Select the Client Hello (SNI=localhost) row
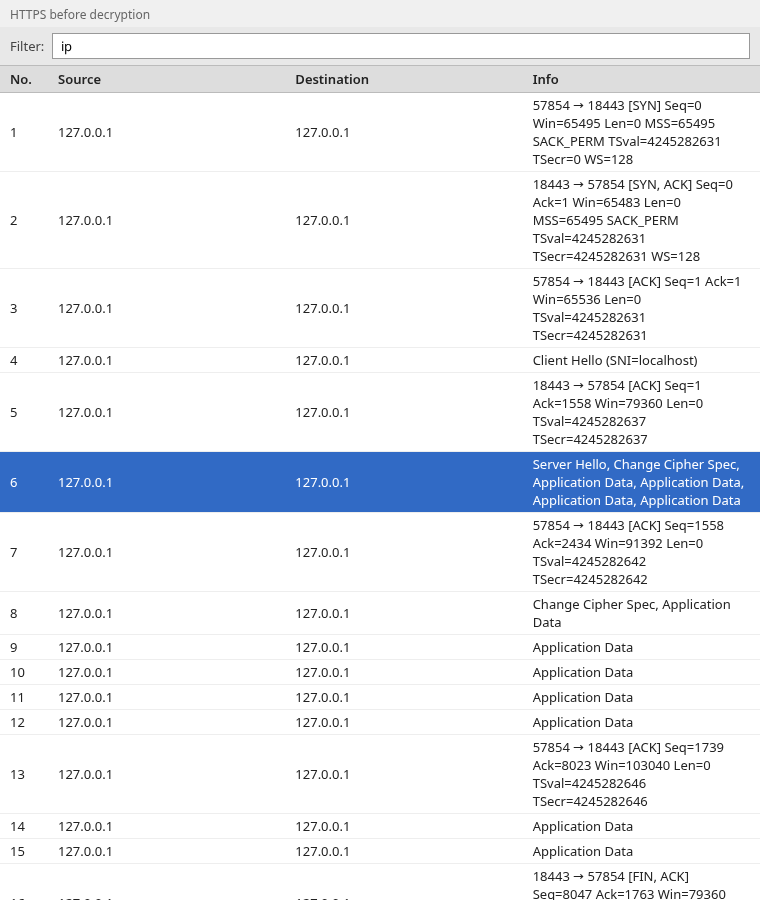The width and height of the screenshot is (760, 900). click(380, 360)
